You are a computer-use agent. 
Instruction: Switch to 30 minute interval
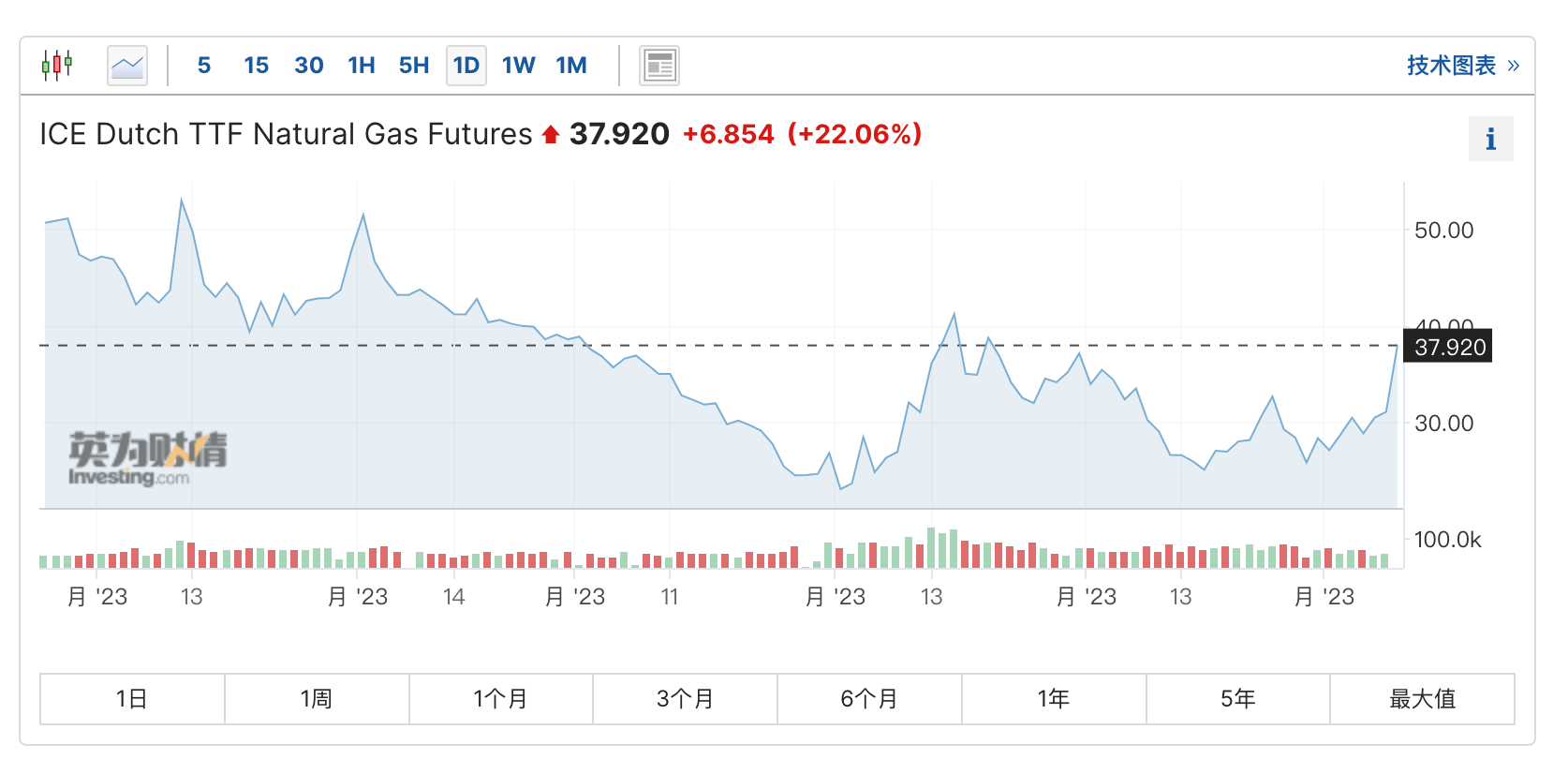click(309, 66)
